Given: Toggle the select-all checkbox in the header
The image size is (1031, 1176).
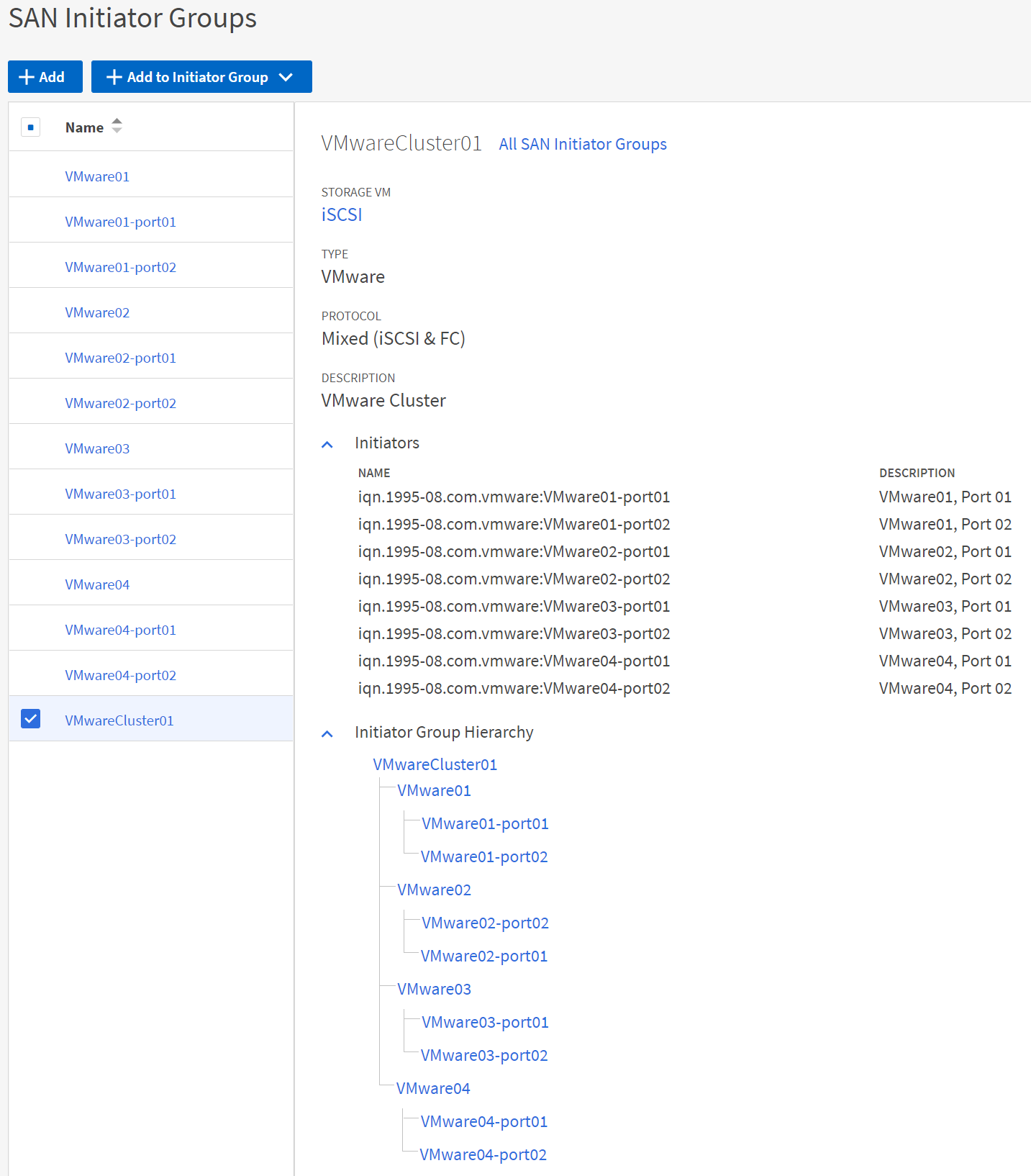Looking at the screenshot, I should pyautogui.click(x=30, y=127).
